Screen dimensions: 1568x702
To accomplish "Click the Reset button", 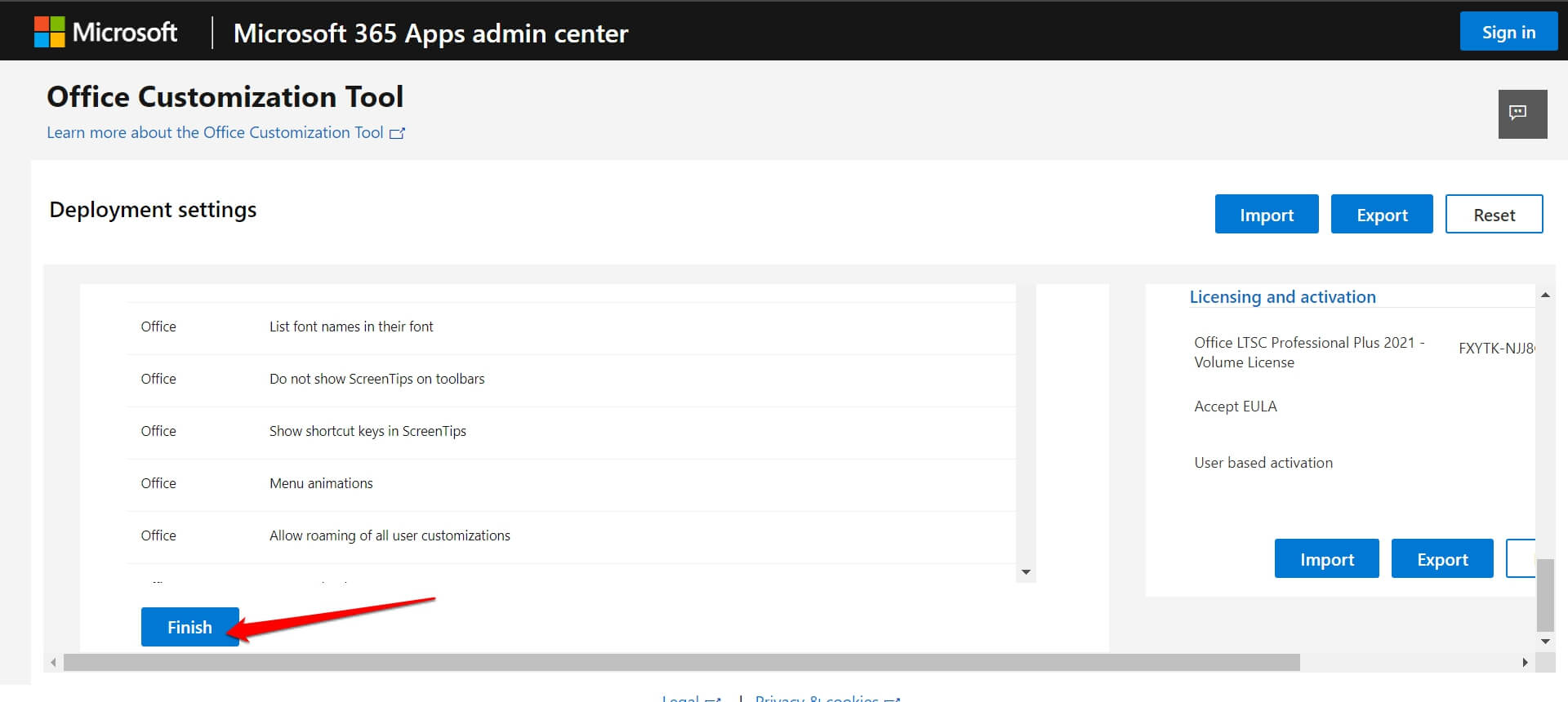I will pyautogui.click(x=1494, y=215).
